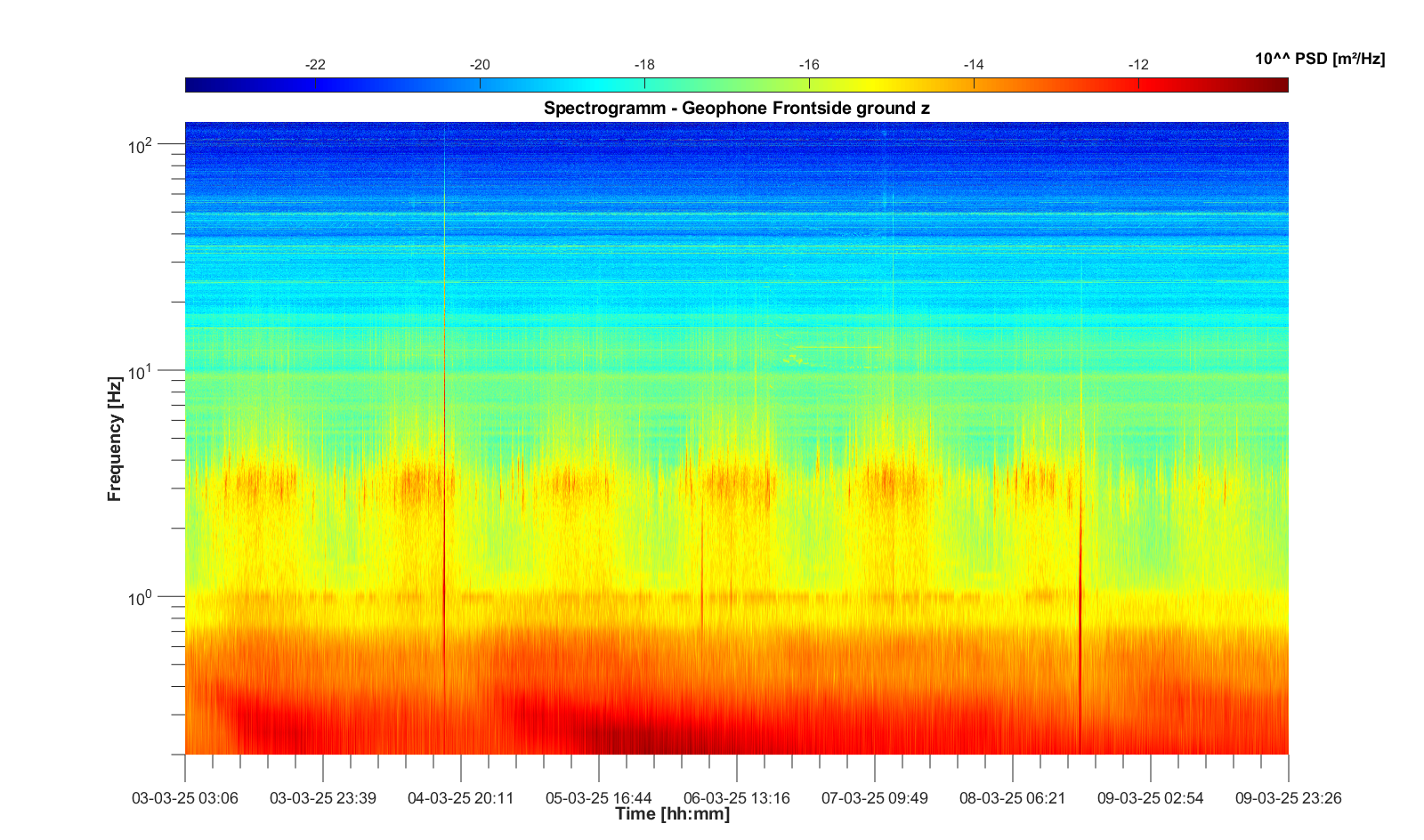Click the 'Time [hh:mm]' x-axis label
The height and width of the screenshot is (840, 1424).
pyautogui.click(x=672, y=814)
